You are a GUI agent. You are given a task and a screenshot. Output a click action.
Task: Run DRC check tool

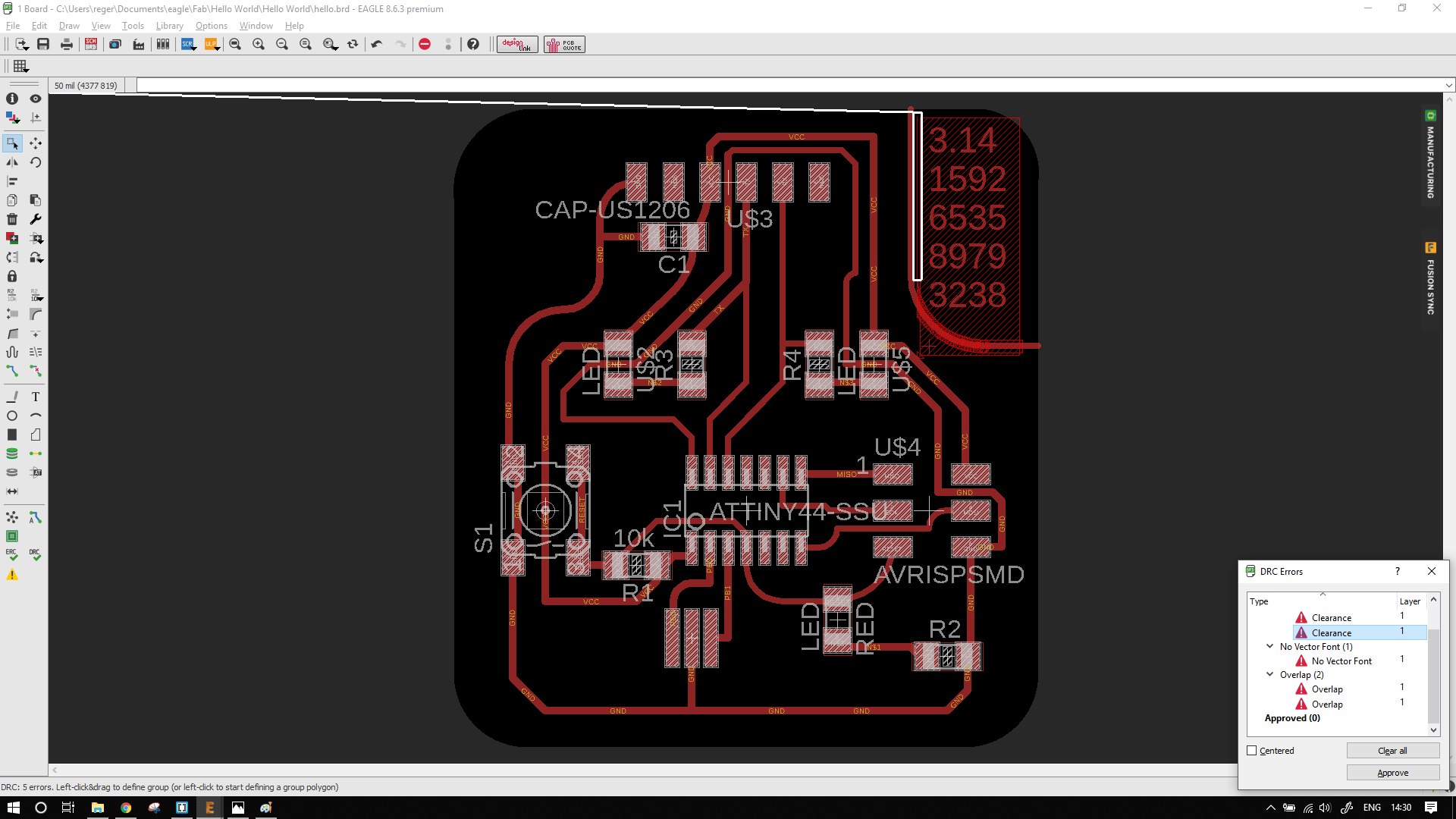pos(35,555)
